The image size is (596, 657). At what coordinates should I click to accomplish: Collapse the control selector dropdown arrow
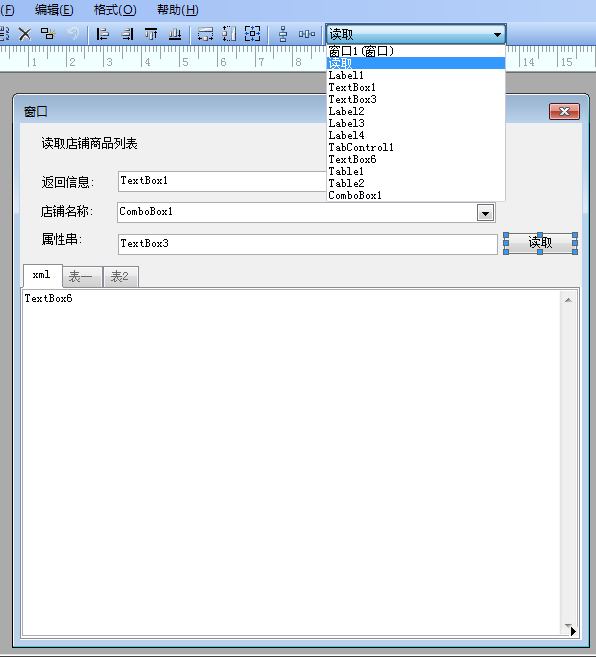(x=498, y=34)
